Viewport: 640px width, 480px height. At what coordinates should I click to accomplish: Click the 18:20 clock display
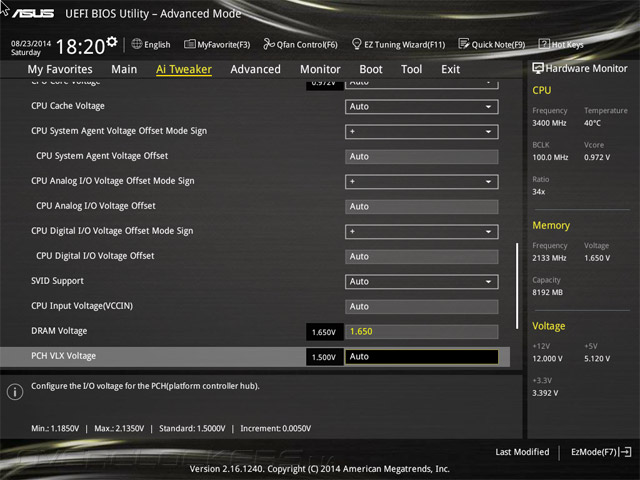tap(80, 47)
